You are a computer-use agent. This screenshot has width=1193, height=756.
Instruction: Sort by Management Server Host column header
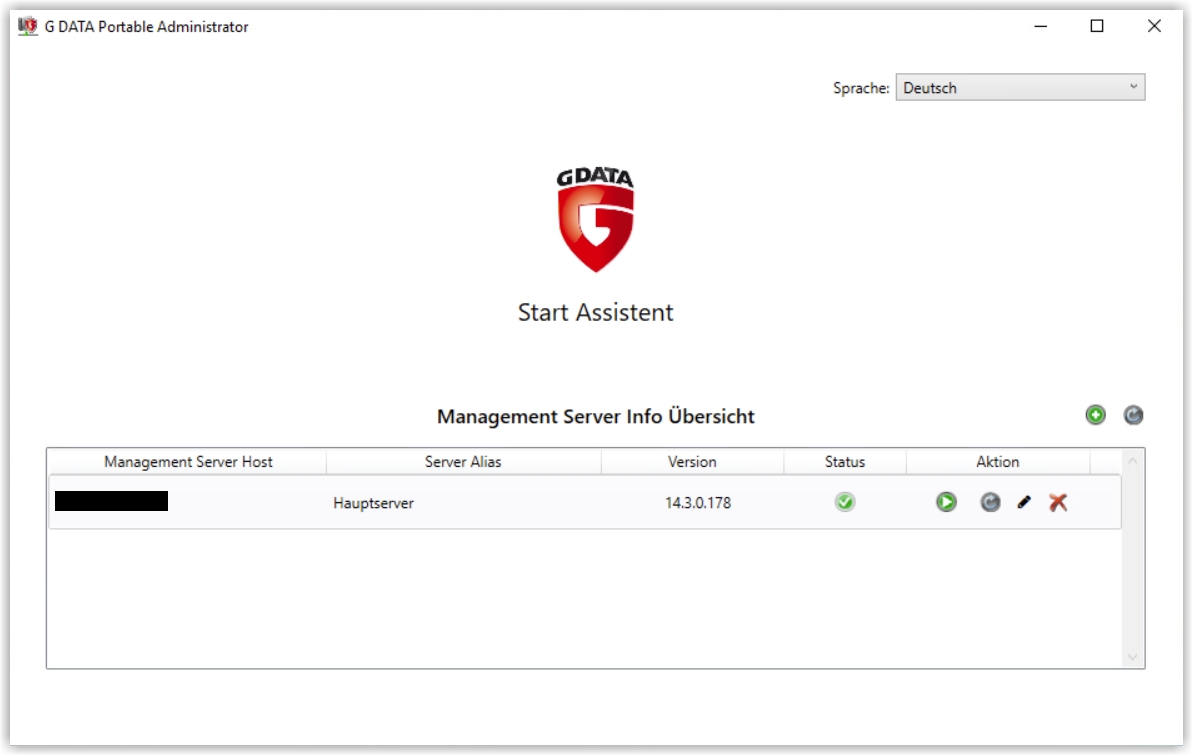tap(188, 462)
